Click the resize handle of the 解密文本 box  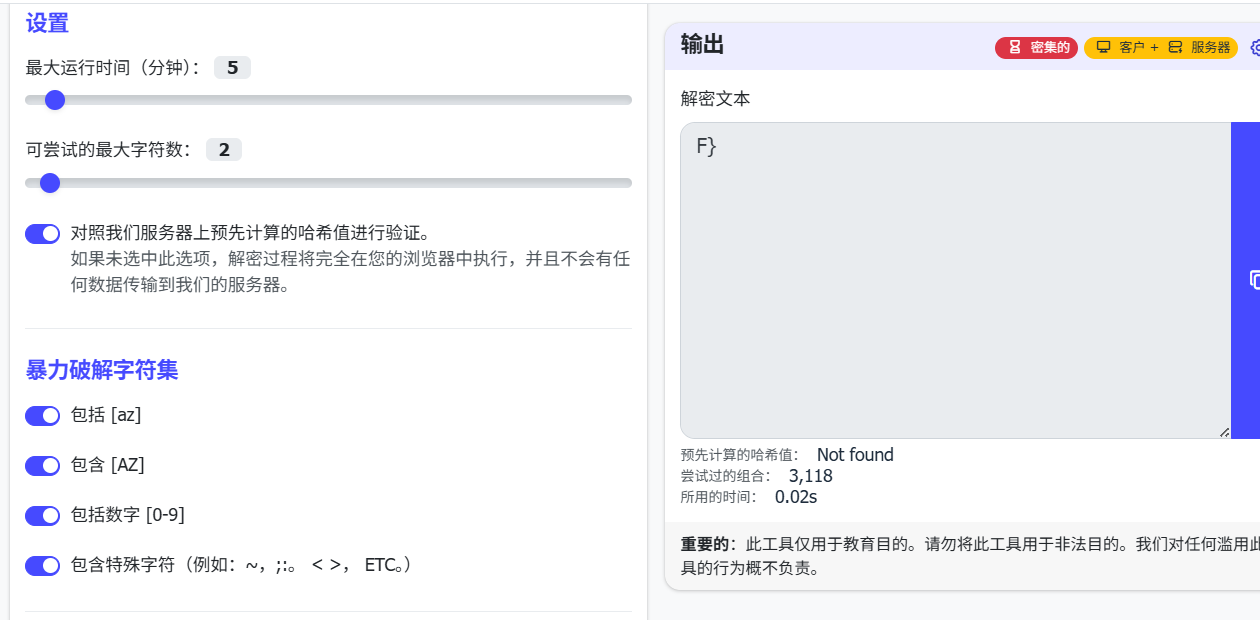click(x=1224, y=432)
